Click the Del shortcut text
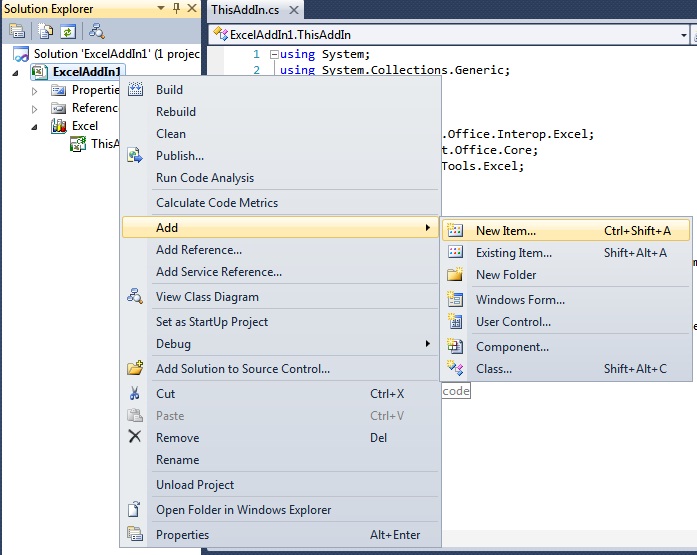Screen dimensions: 697x555 (379, 438)
